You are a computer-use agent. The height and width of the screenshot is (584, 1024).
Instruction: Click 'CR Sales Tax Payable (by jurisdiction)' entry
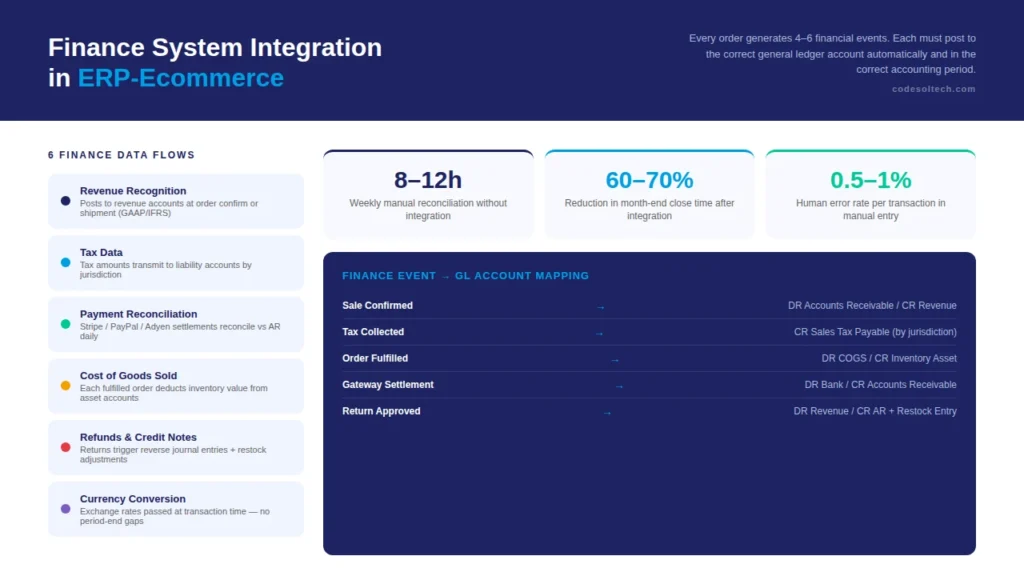(875, 332)
